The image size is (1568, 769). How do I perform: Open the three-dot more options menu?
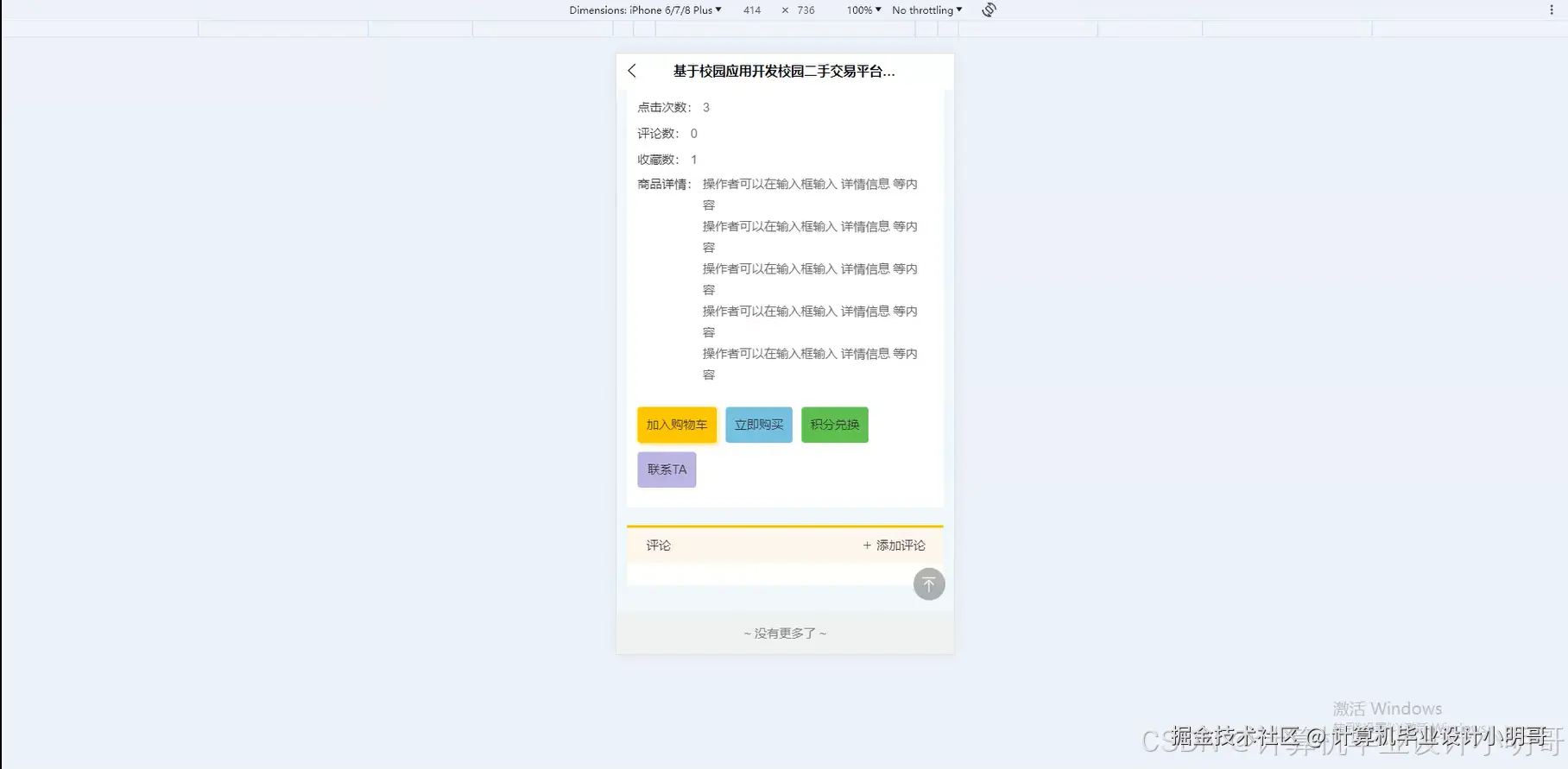[1552, 9]
